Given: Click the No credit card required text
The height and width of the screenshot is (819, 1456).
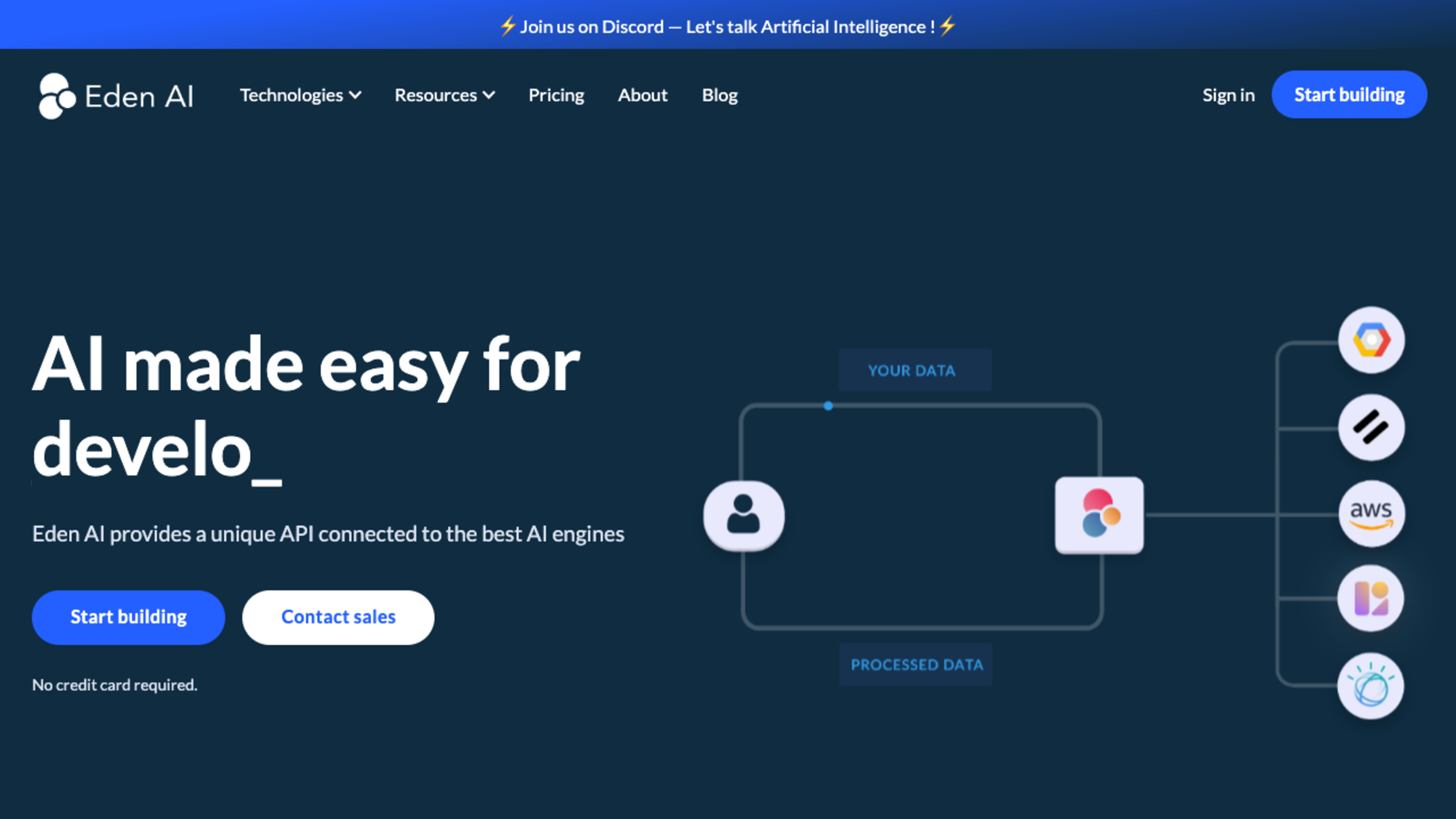Looking at the screenshot, I should [115, 684].
